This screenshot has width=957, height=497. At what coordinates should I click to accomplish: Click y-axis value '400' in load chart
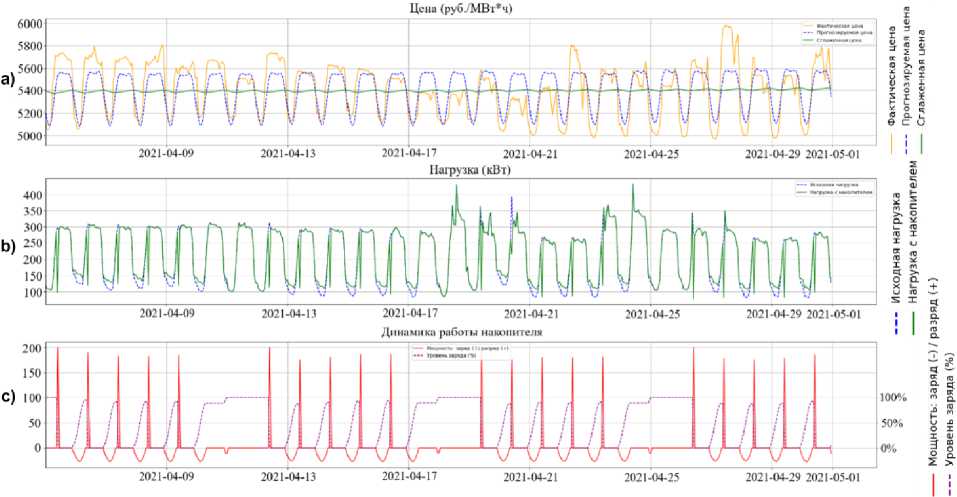(34, 195)
